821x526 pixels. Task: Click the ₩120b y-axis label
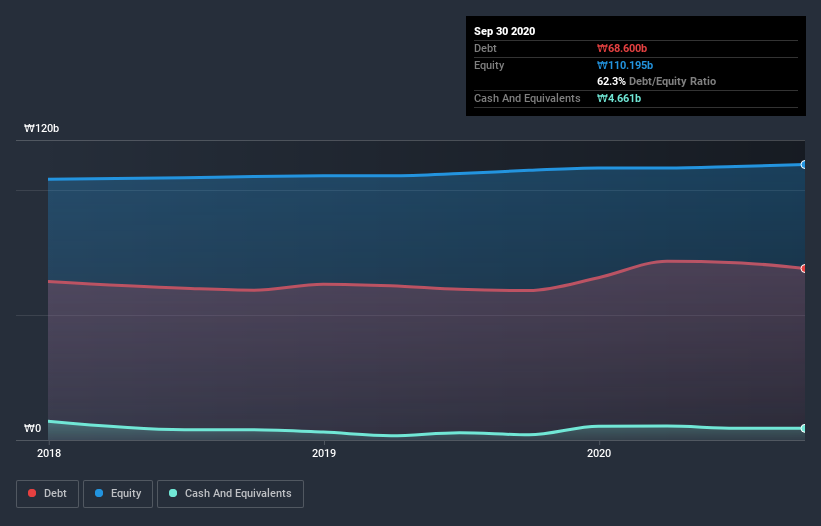[x=41, y=128]
